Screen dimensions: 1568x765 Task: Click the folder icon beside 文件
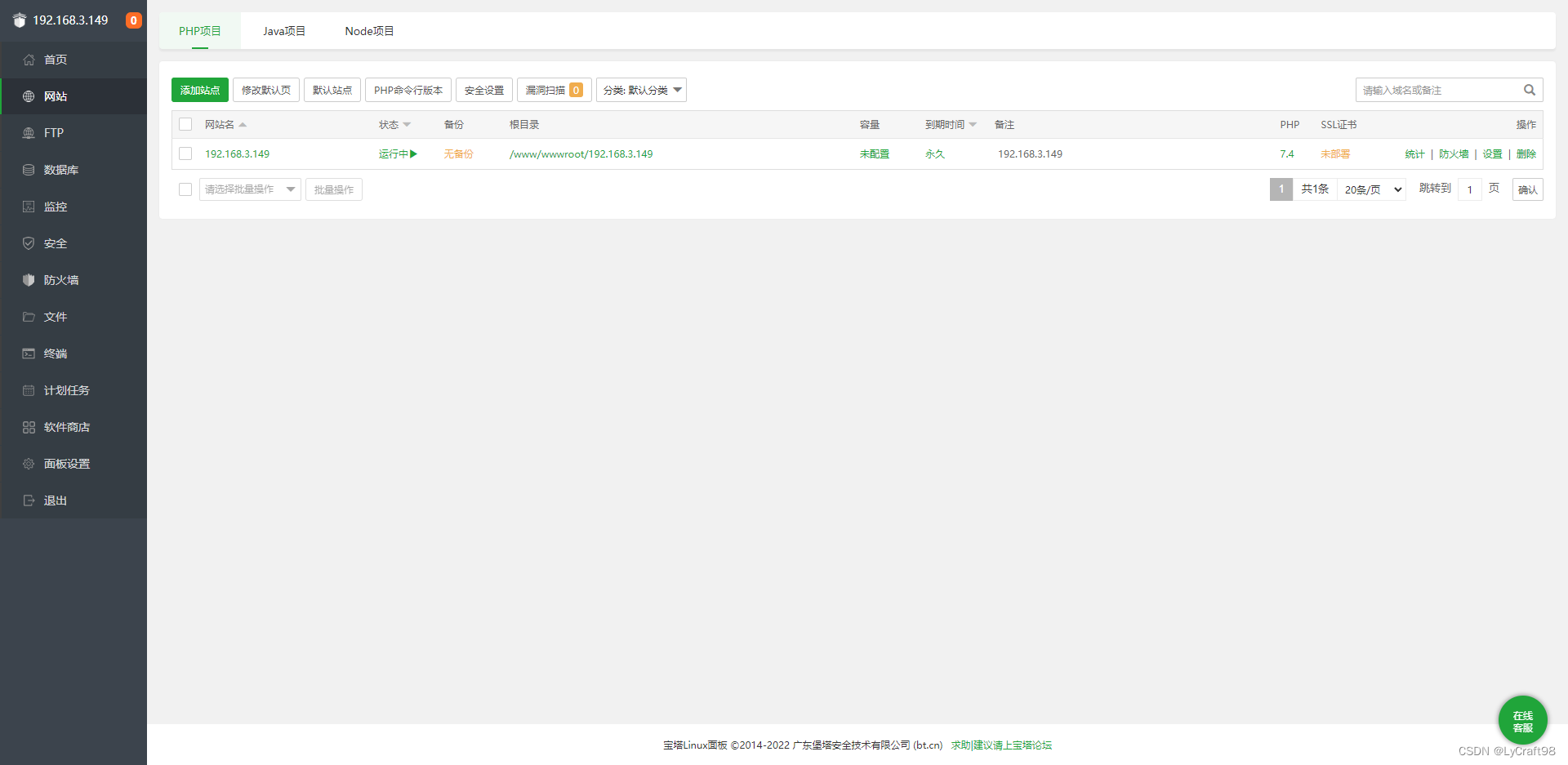click(29, 317)
